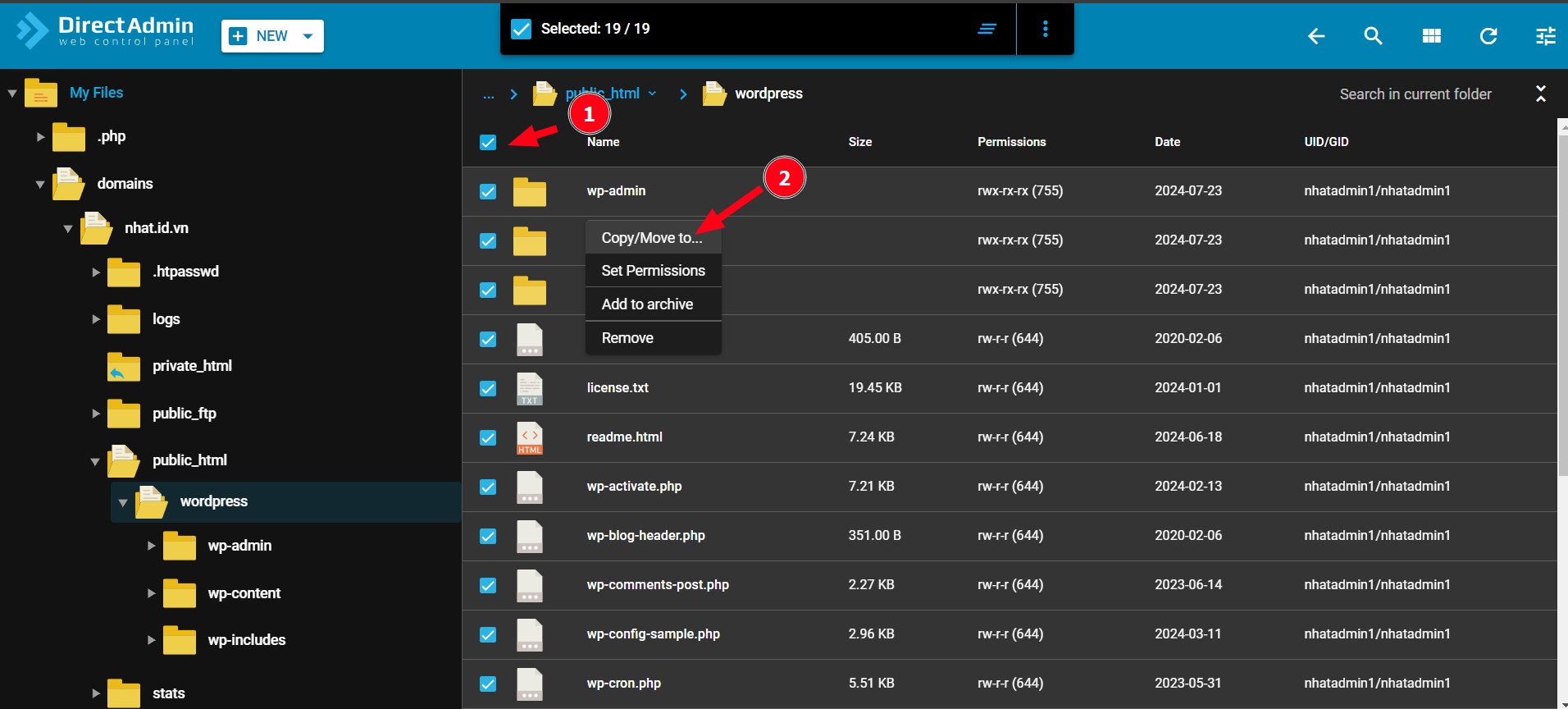Collapse the public_html tree node
Viewport: 1568px width, 709px height.
[x=95, y=462]
